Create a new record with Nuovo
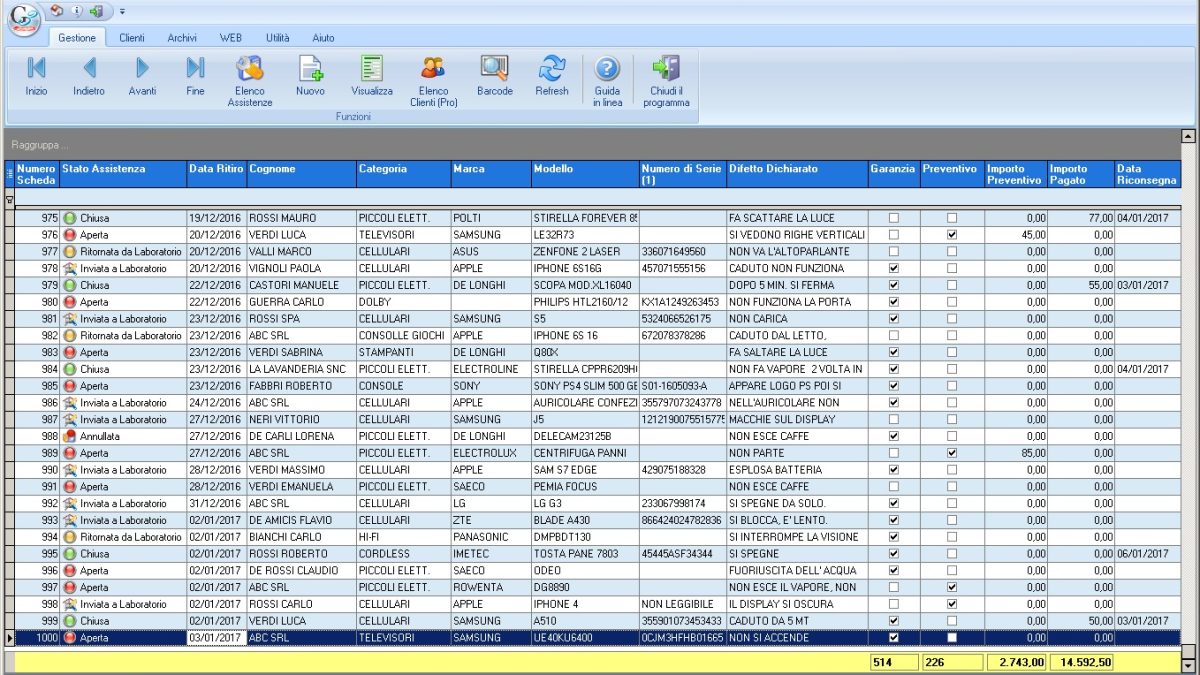 click(310, 76)
